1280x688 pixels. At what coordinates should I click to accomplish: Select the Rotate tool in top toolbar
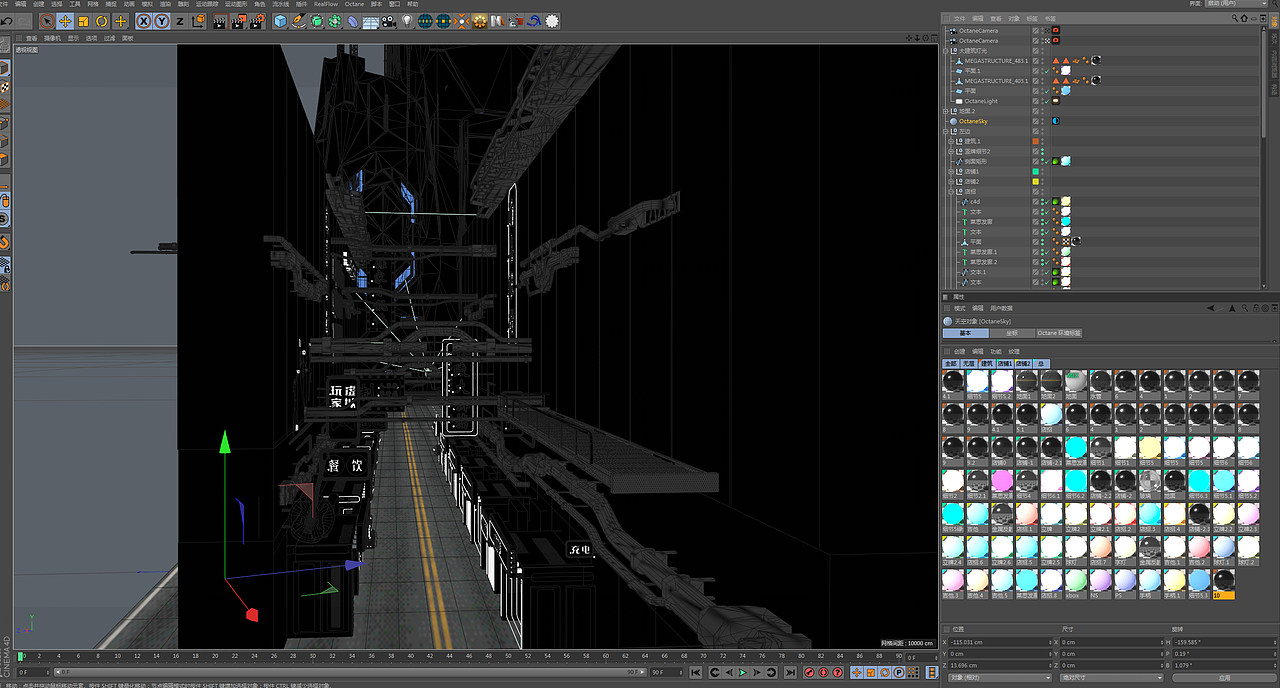[x=102, y=21]
